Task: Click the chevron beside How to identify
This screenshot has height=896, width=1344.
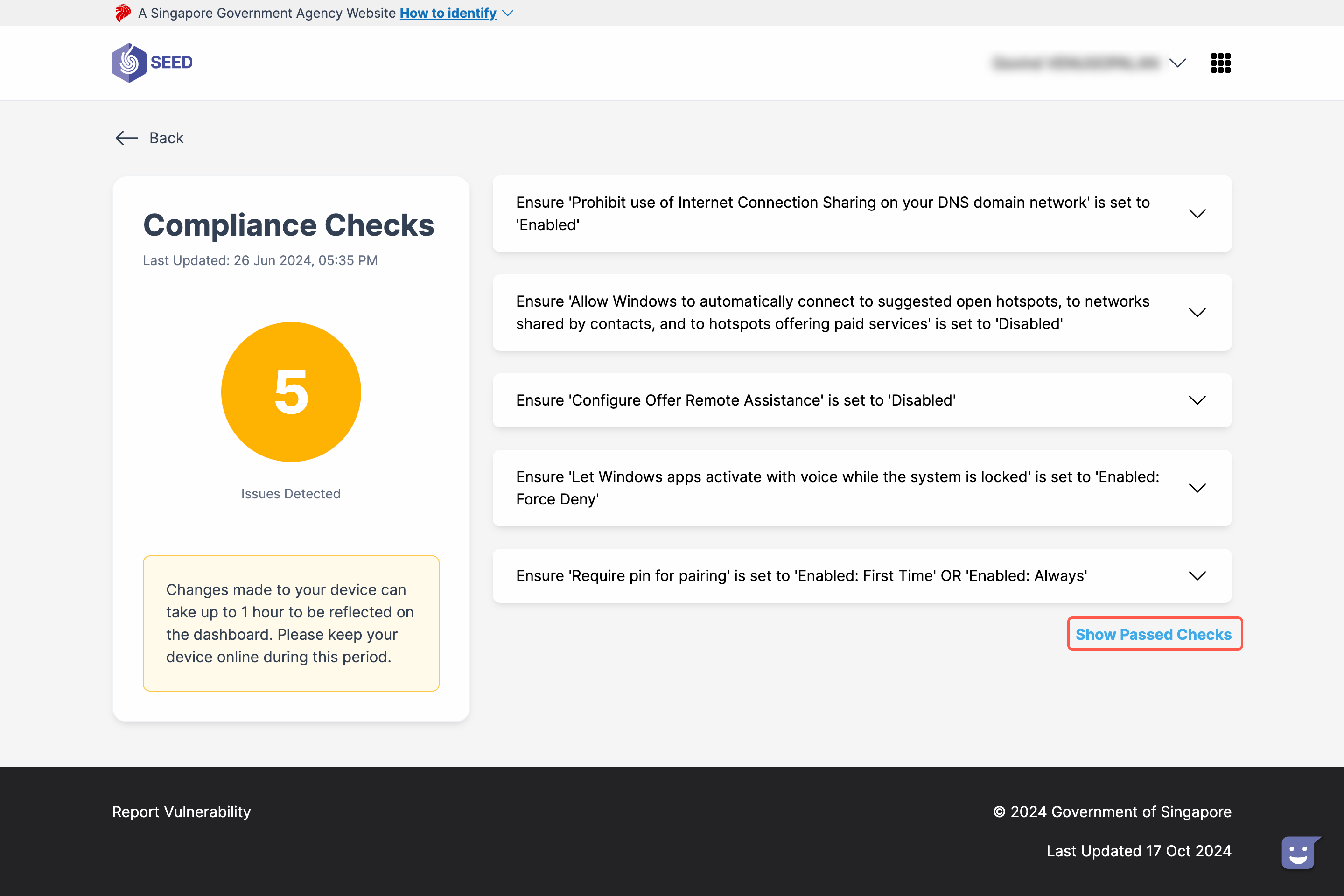Action: pos(507,13)
